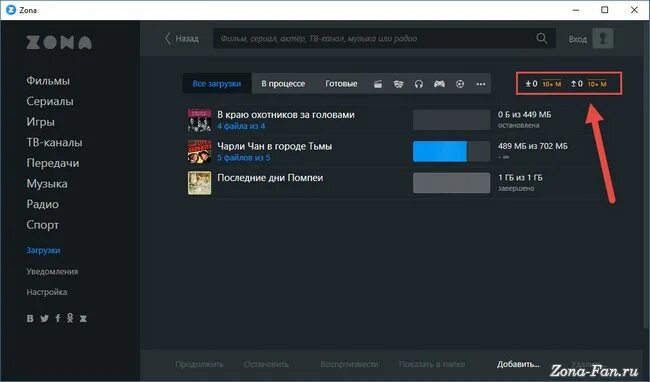Click the Добавить... button

click(x=518, y=364)
